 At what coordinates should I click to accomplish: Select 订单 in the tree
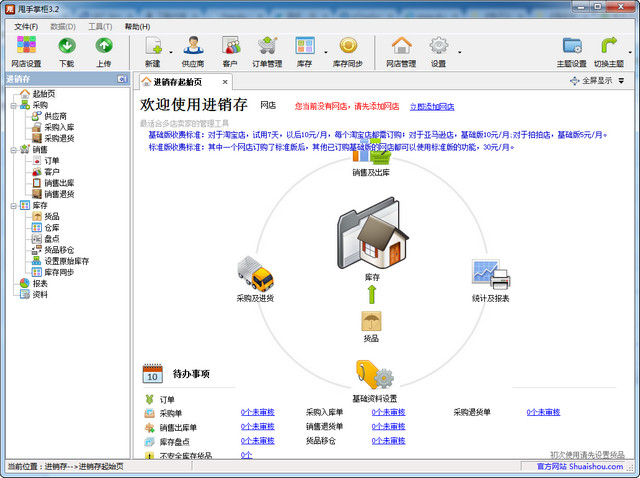[51, 161]
